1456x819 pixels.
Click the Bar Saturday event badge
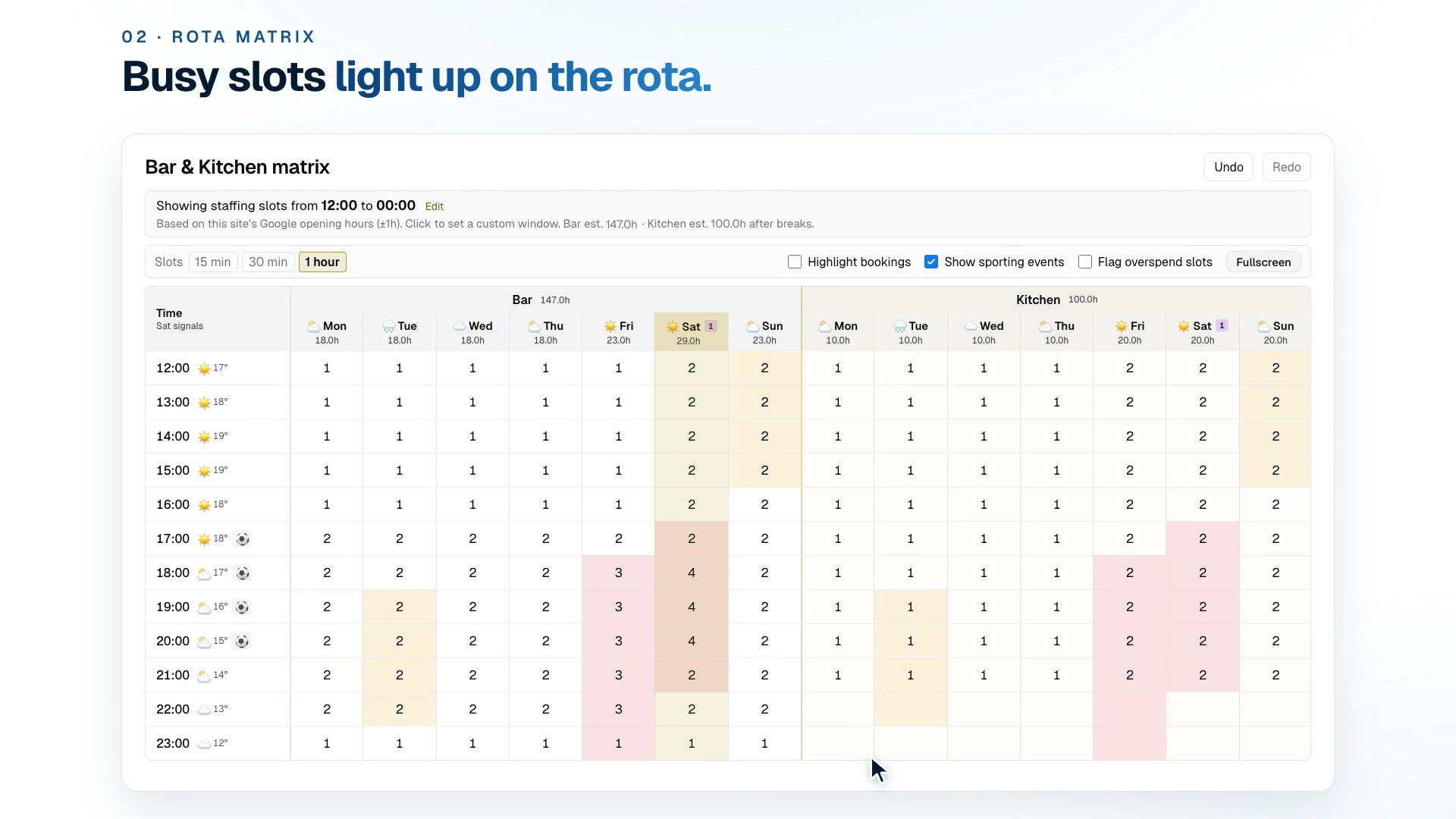pyautogui.click(x=711, y=326)
